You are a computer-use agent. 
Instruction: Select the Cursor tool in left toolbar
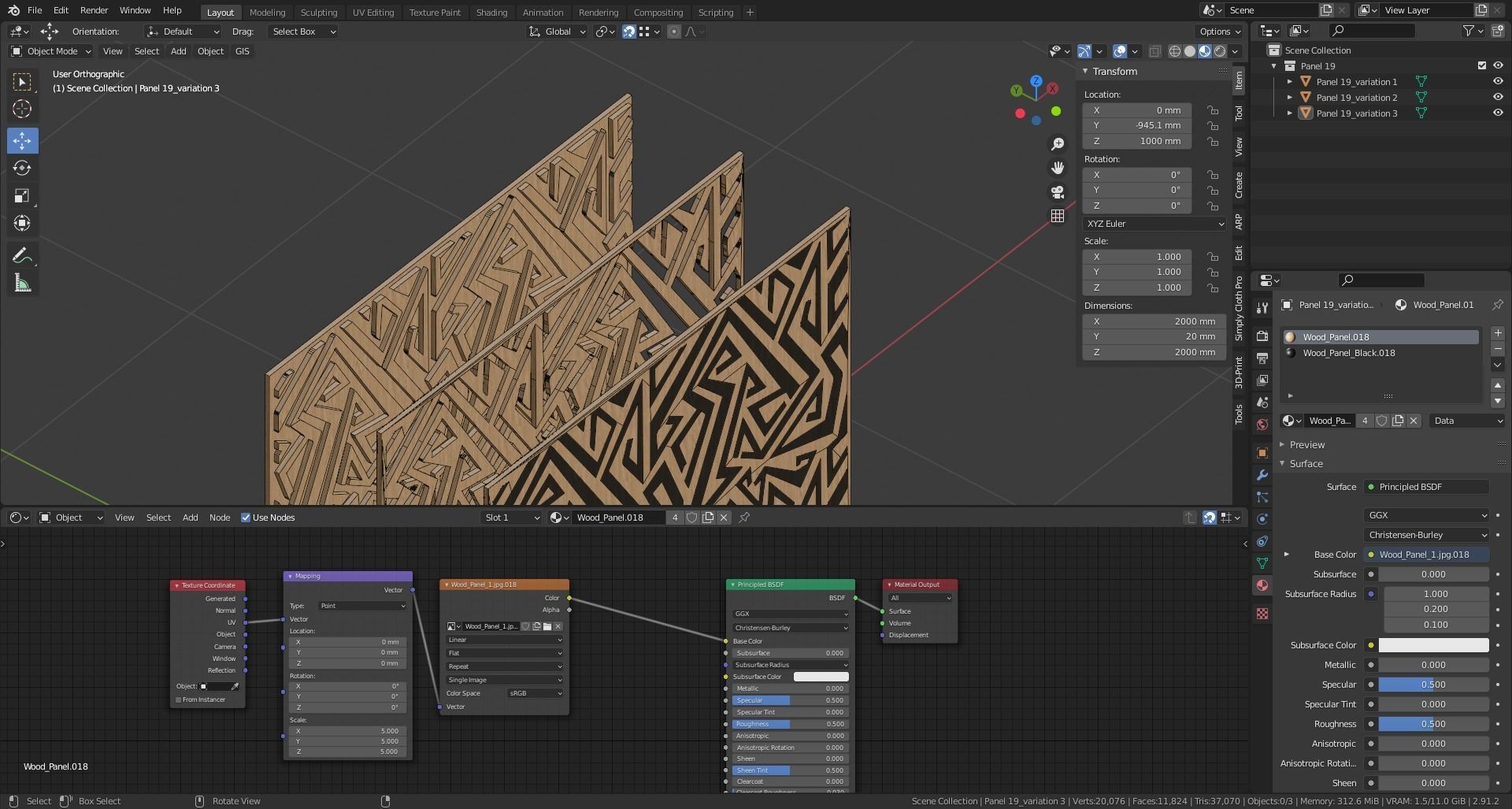(22, 109)
